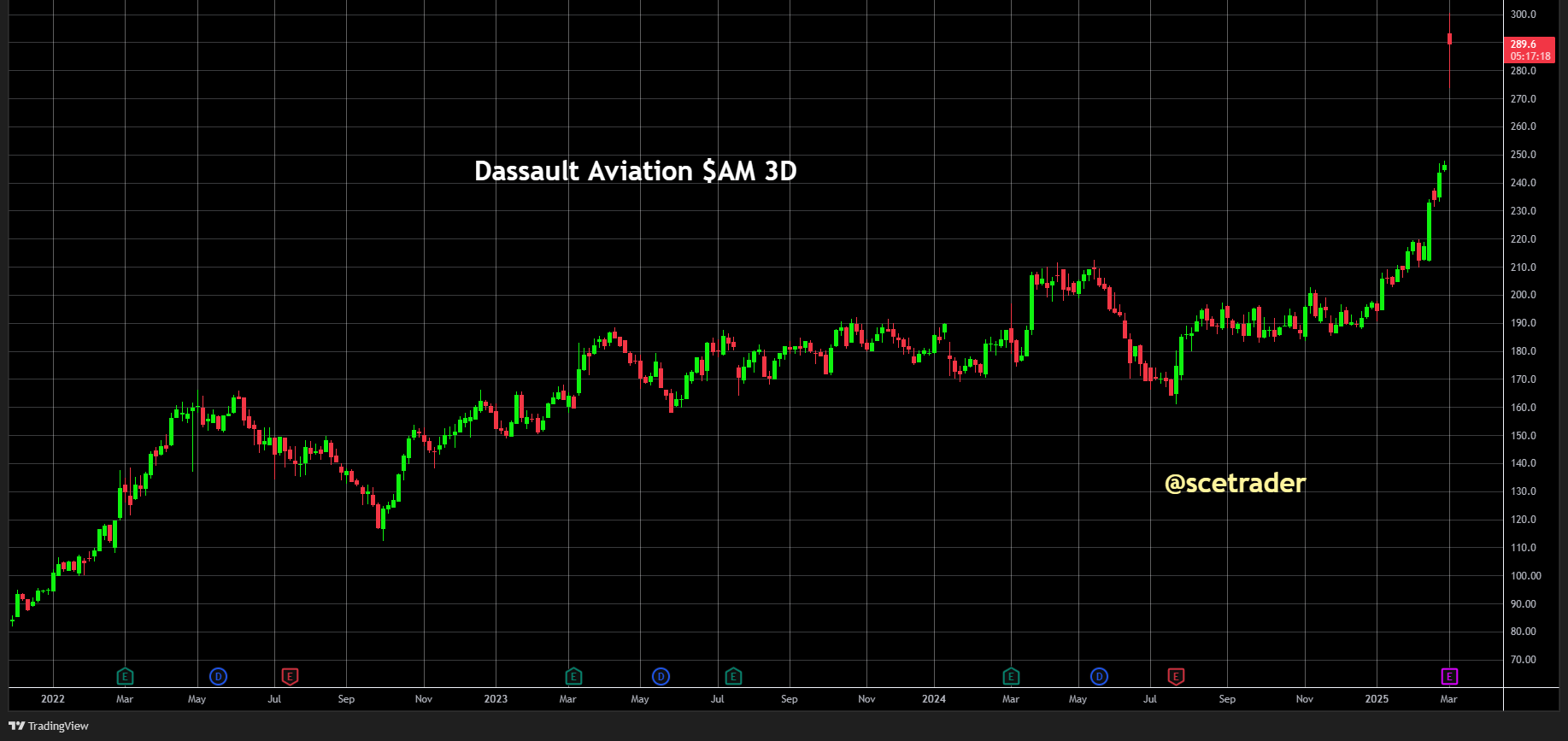The image size is (1568, 741).
Task: Click the countdown timer 05:17:18
Action: click(1530, 56)
